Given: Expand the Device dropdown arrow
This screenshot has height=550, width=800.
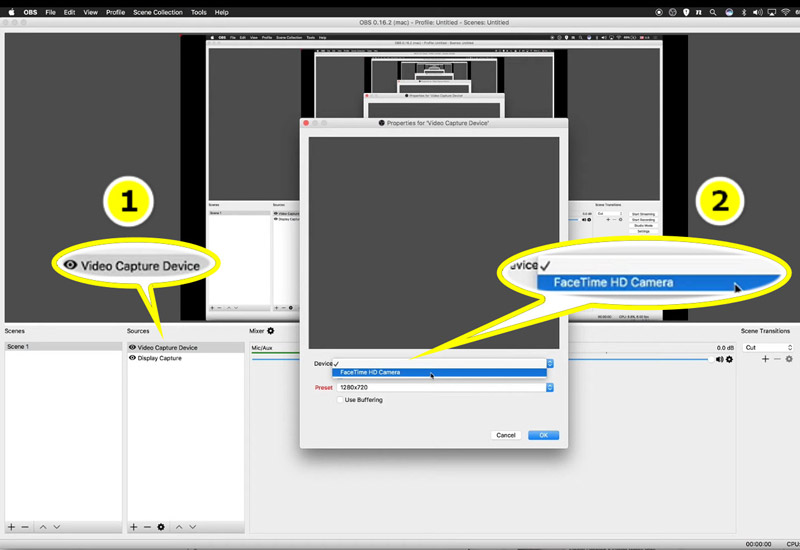Looking at the screenshot, I should tap(549, 364).
